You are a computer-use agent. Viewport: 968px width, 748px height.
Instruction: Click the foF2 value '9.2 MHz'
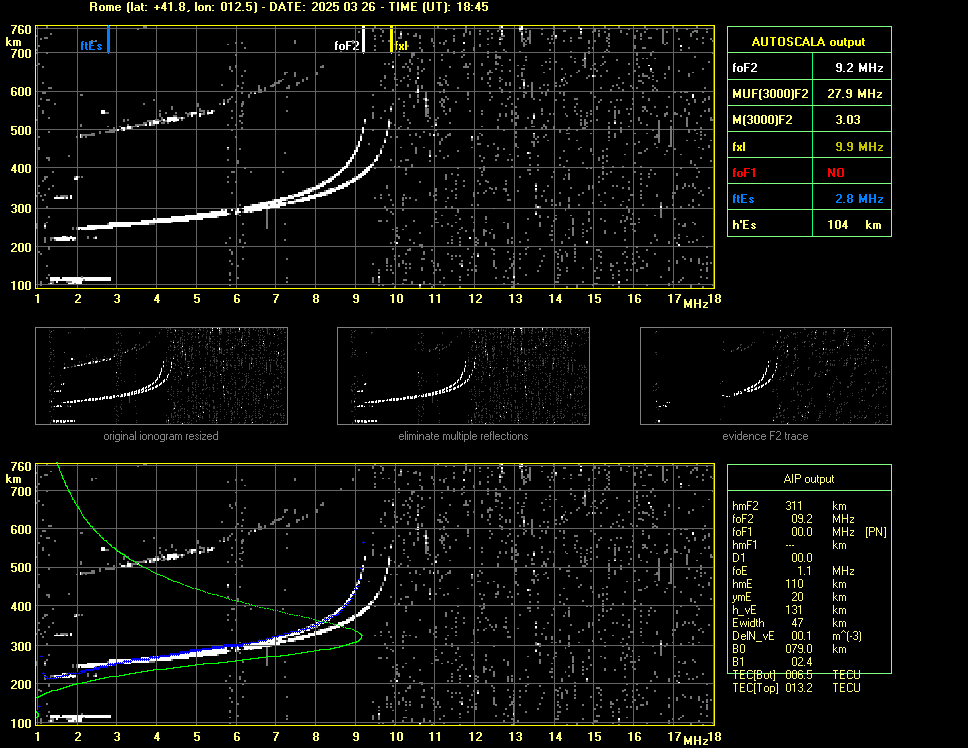(859, 68)
